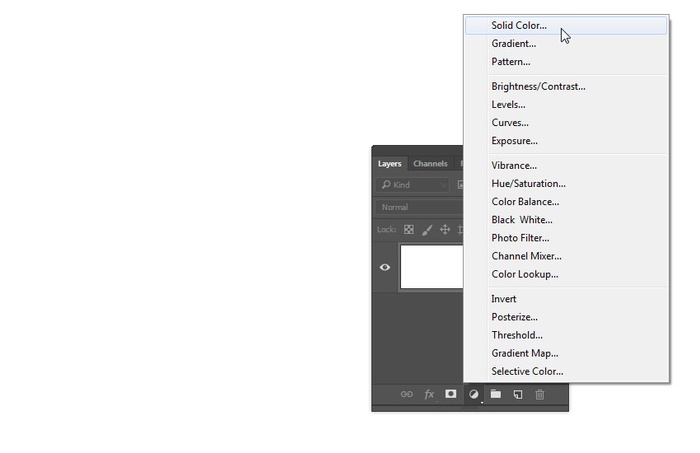Click the delete layer trash icon

540,395
